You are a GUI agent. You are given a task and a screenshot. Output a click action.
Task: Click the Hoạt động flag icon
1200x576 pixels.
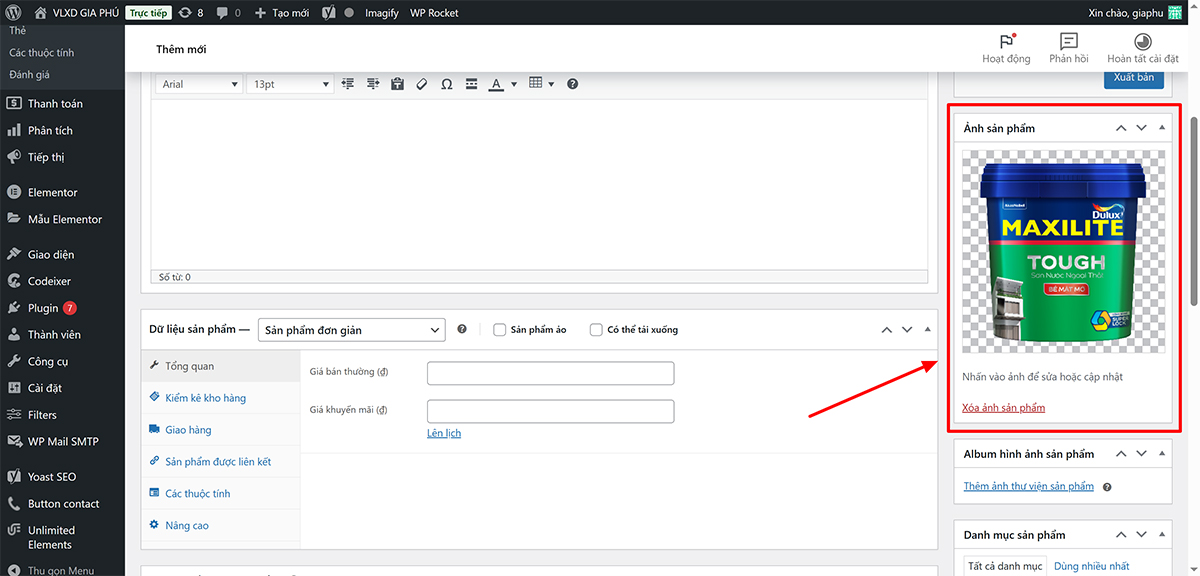click(1006, 42)
